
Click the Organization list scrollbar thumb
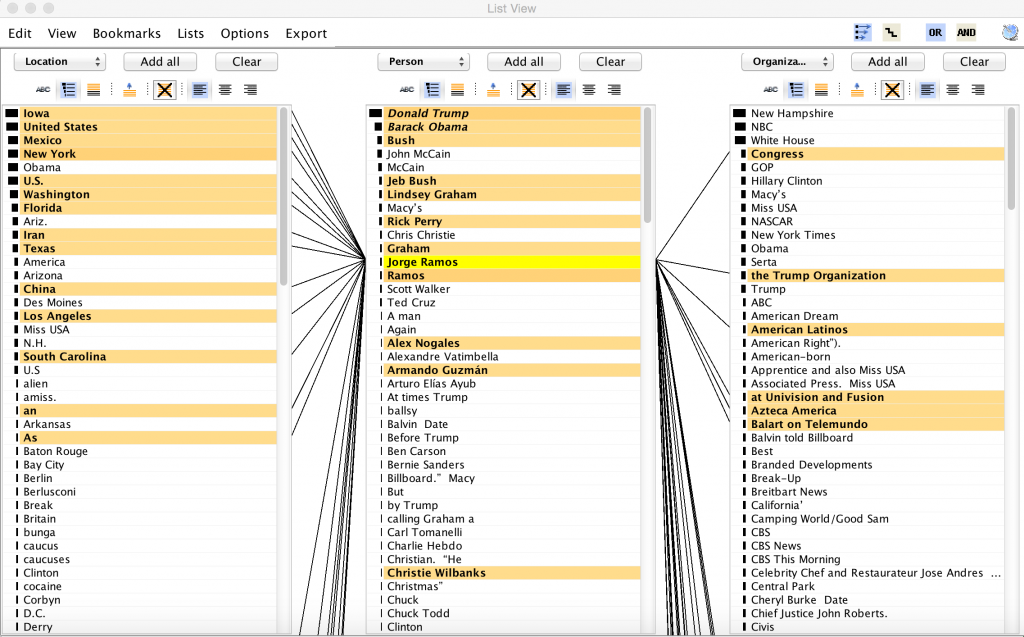pos(1011,159)
